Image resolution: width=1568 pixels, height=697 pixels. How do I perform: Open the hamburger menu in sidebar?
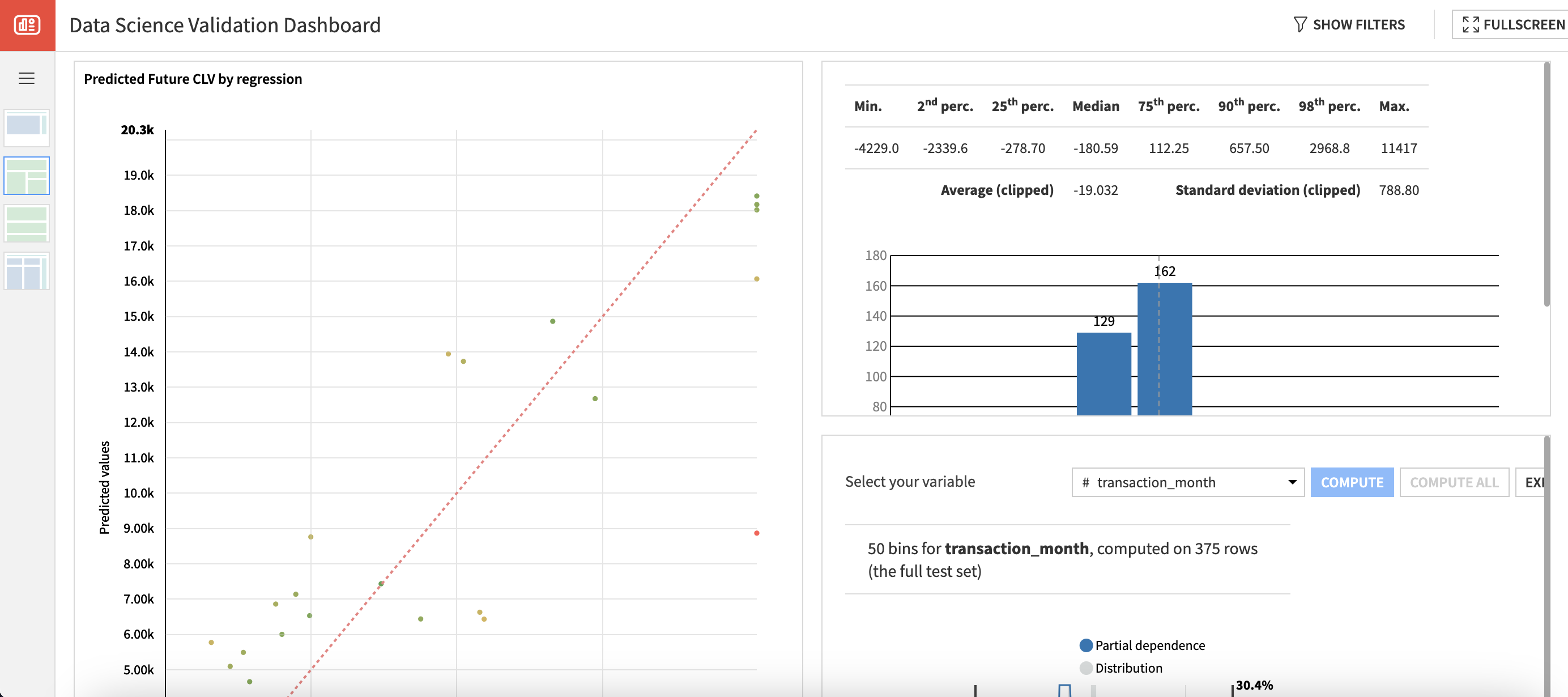coord(26,78)
